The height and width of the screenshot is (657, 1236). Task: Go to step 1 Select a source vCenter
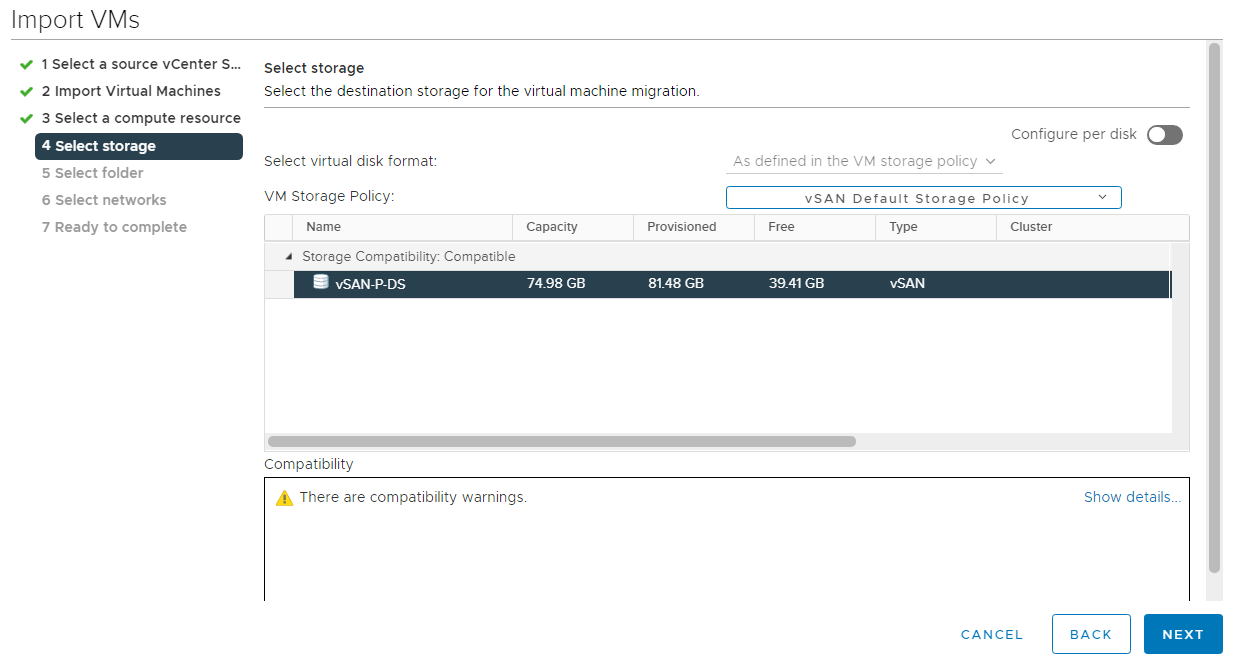(x=141, y=64)
